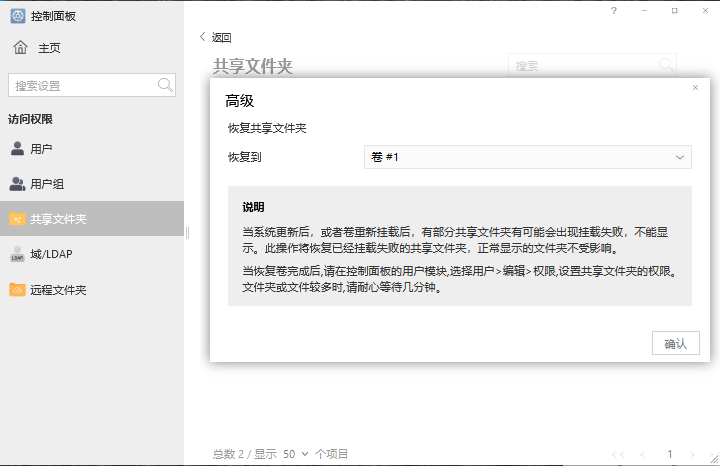The height and width of the screenshot is (466, 720).
Task: Click the search icon in 共享文件夹 search
Action: tap(666, 65)
